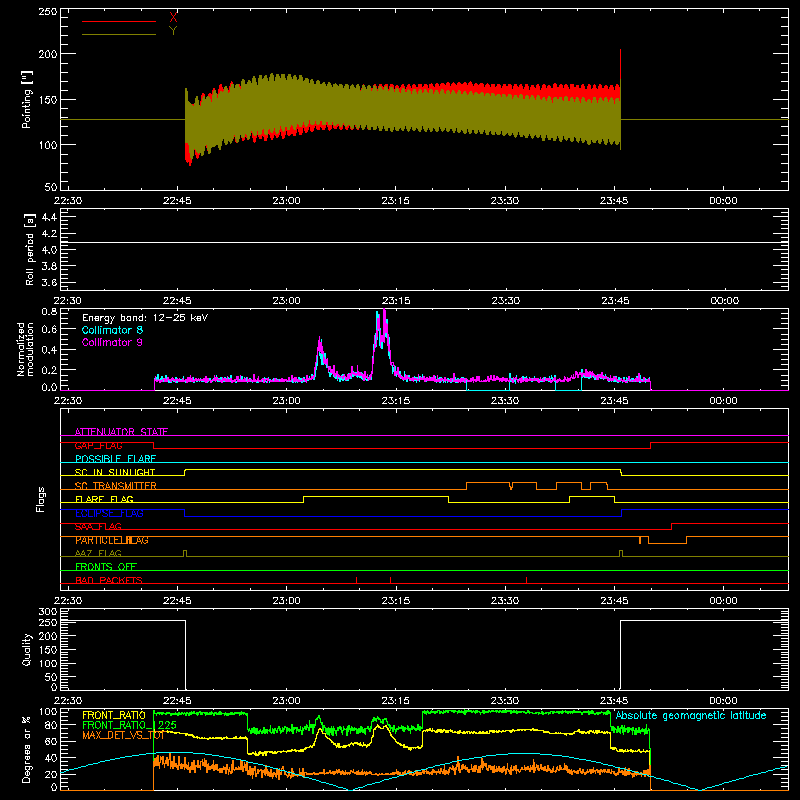Click the red X legend label
This screenshot has width=800, height=800.
pos(173,18)
